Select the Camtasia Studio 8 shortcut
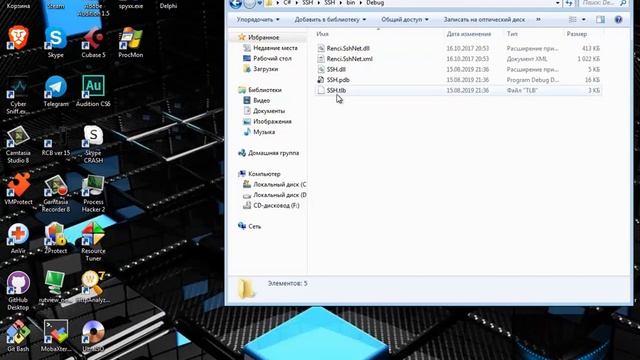 point(18,144)
